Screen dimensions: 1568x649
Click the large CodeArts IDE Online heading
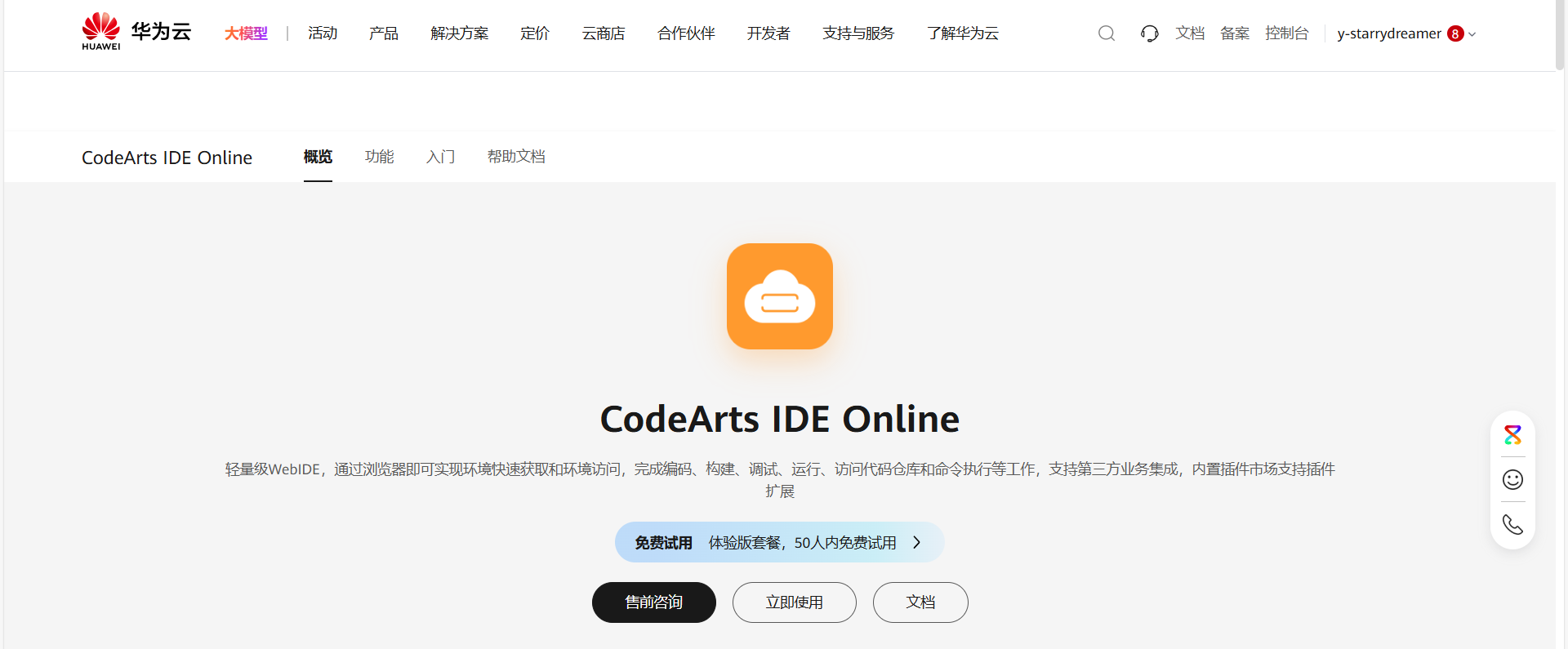(780, 419)
